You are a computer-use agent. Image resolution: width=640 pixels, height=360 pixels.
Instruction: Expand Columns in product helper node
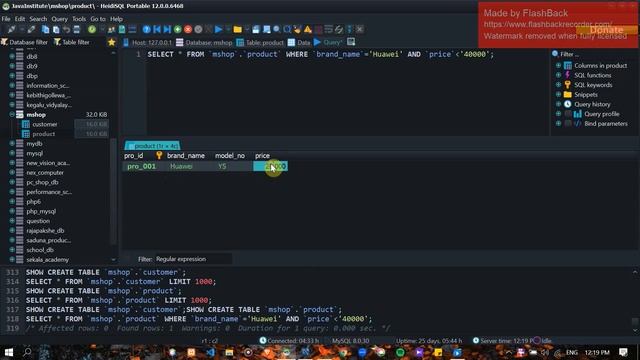(558, 65)
